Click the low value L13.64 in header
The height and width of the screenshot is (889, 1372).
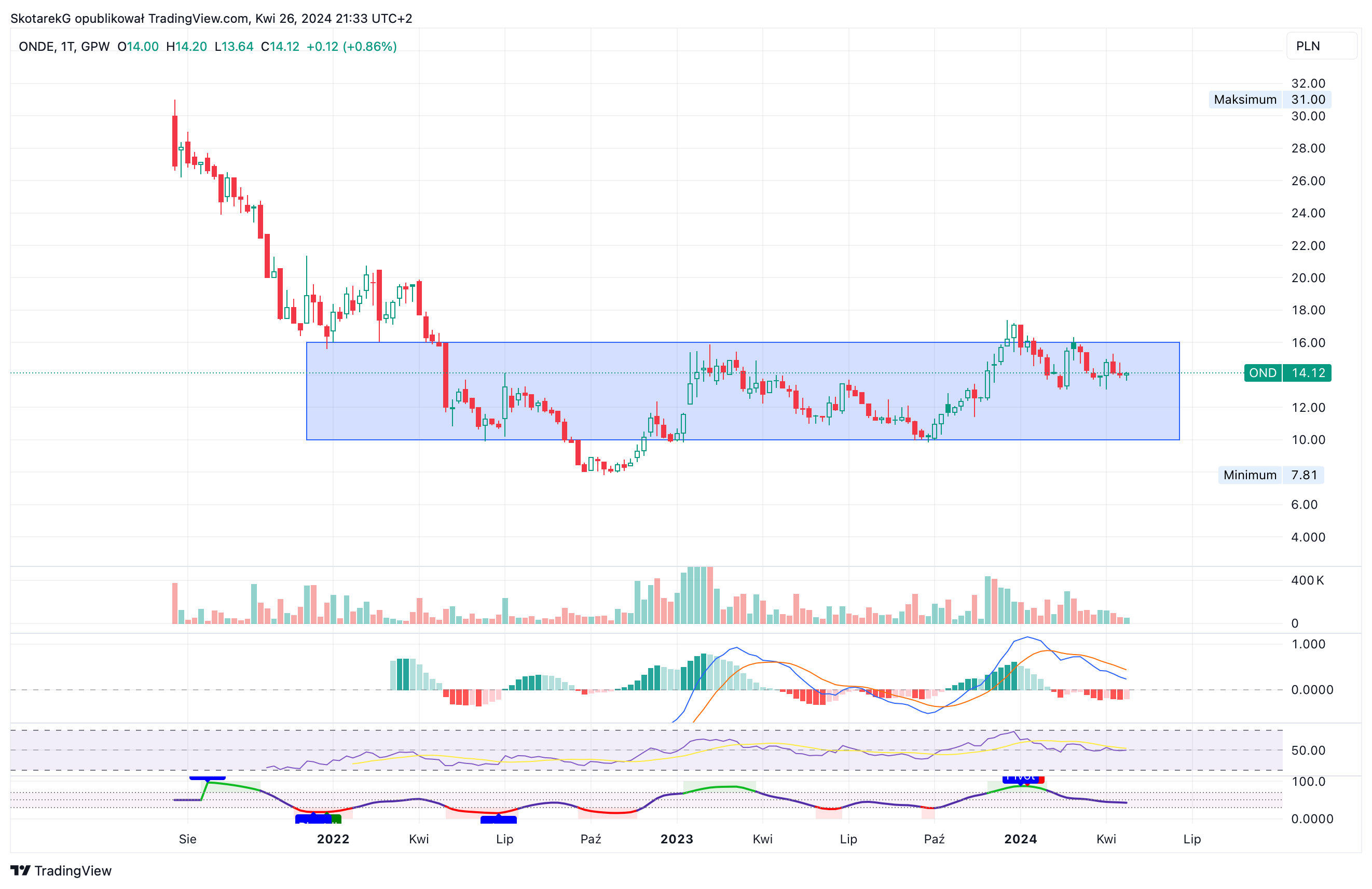point(234,47)
